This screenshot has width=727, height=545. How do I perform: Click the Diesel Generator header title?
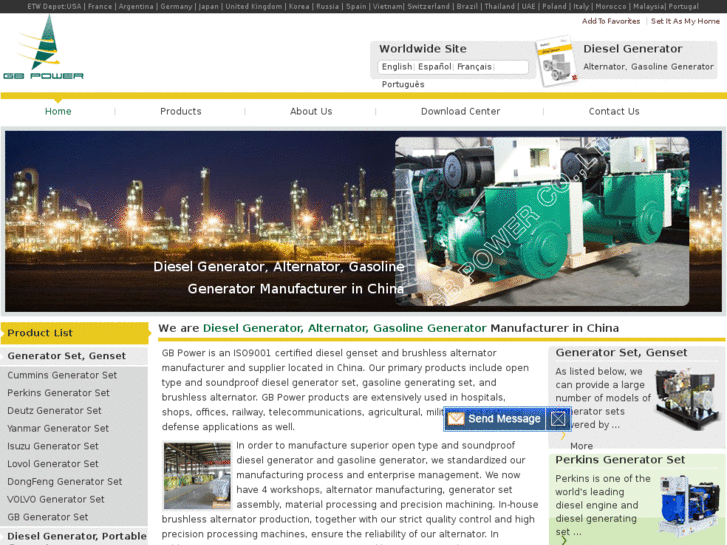click(632, 49)
